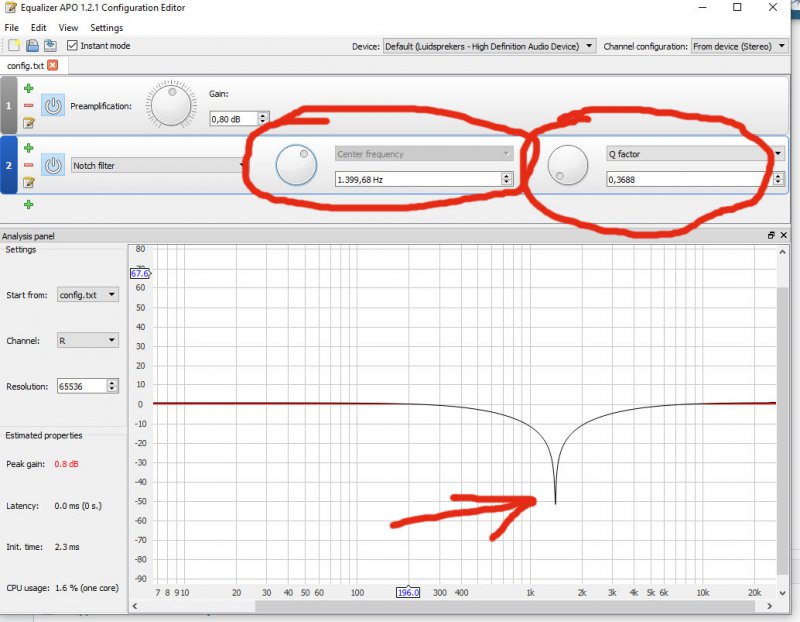The width and height of the screenshot is (800, 622).
Task: Click the Estimated properties heading
Action: [44, 435]
